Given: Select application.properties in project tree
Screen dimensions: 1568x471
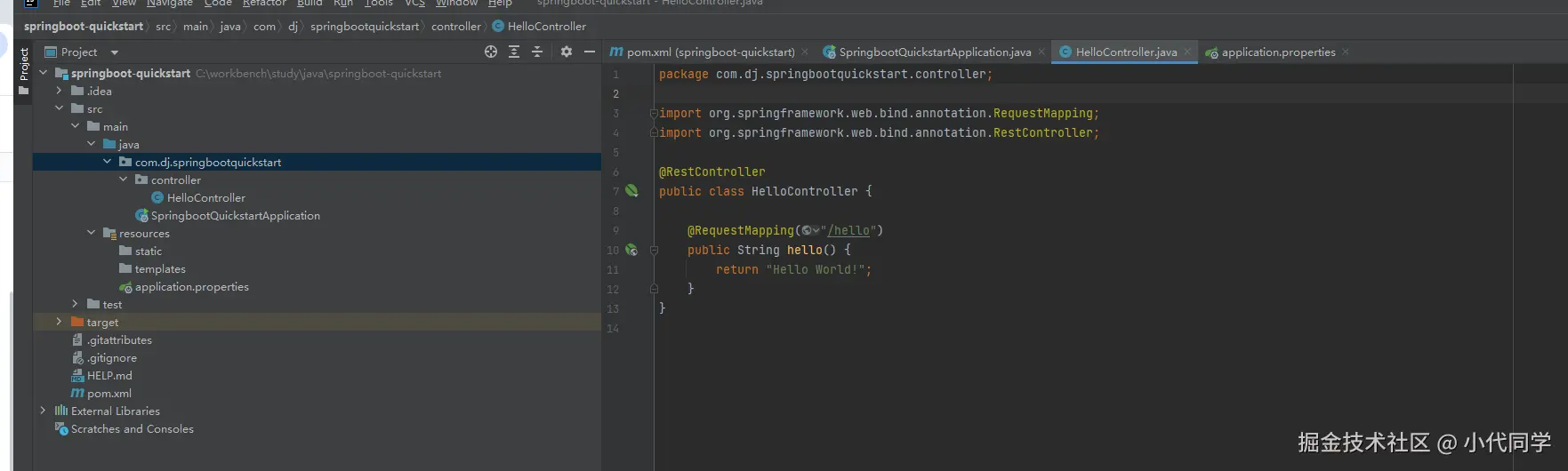Looking at the screenshot, I should point(191,286).
